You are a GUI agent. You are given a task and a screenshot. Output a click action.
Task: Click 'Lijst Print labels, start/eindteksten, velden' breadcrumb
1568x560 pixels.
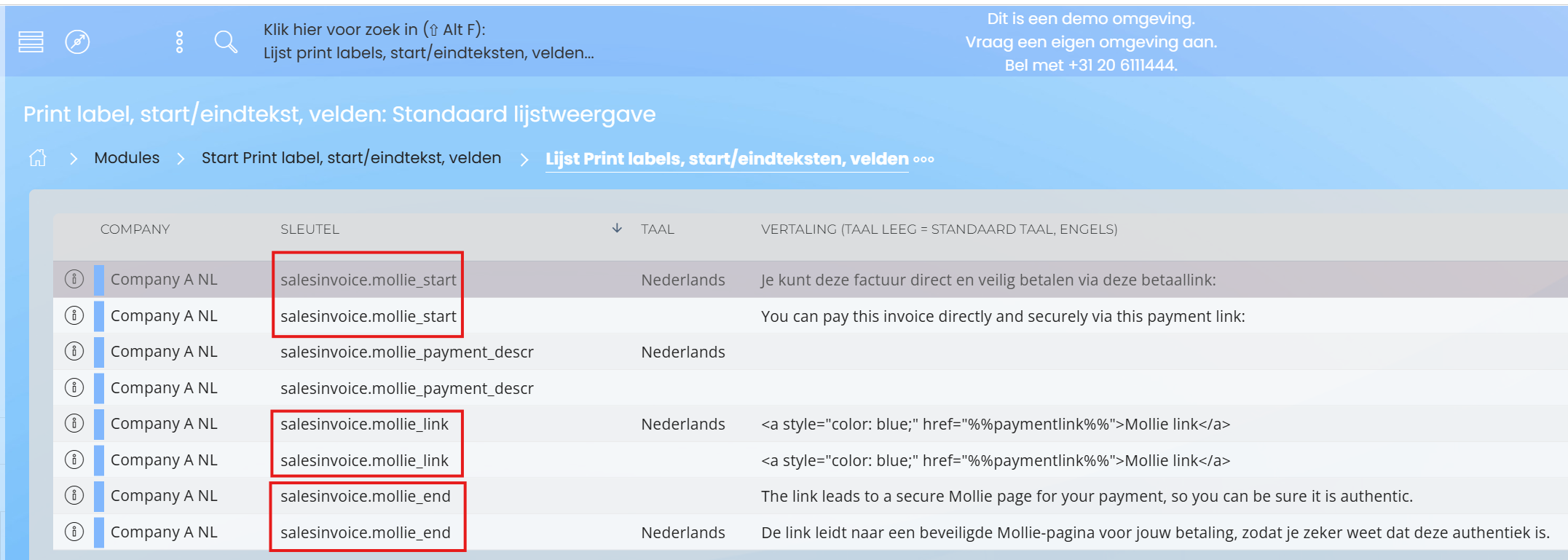pyautogui.click(x=727, y=159)
